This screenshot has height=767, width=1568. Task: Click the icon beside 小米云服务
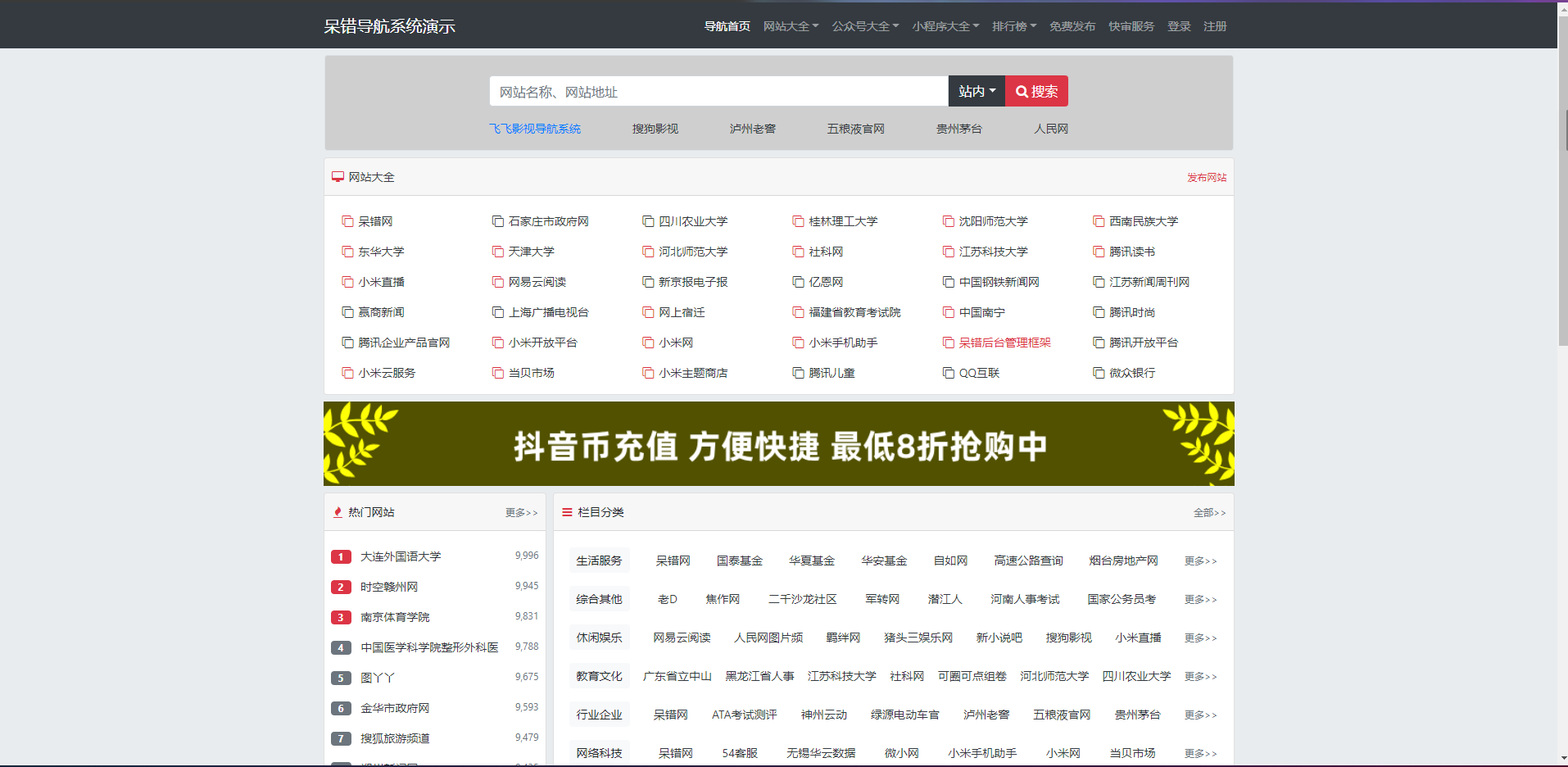347,373
